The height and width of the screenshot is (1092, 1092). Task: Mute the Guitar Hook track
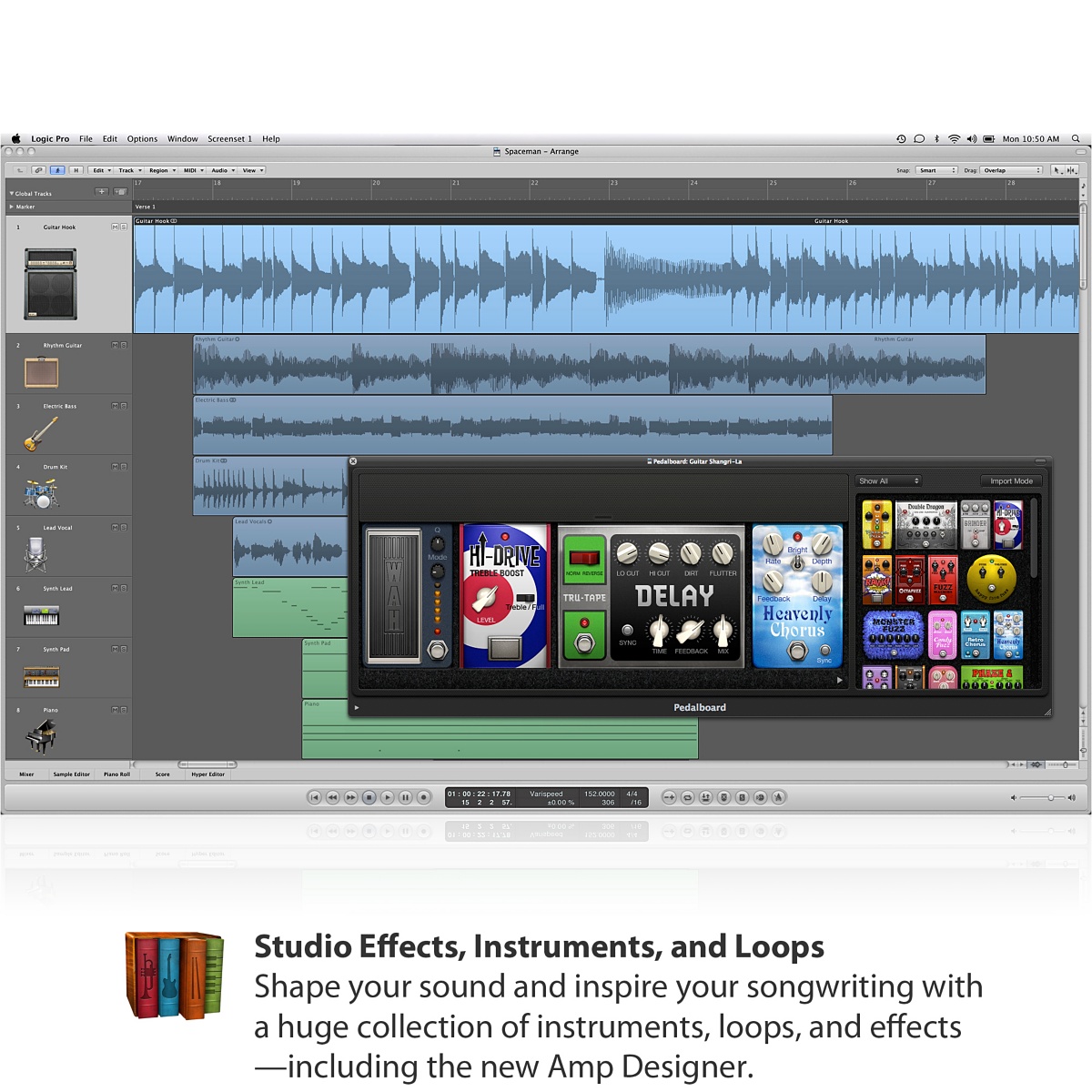[115, 227]
